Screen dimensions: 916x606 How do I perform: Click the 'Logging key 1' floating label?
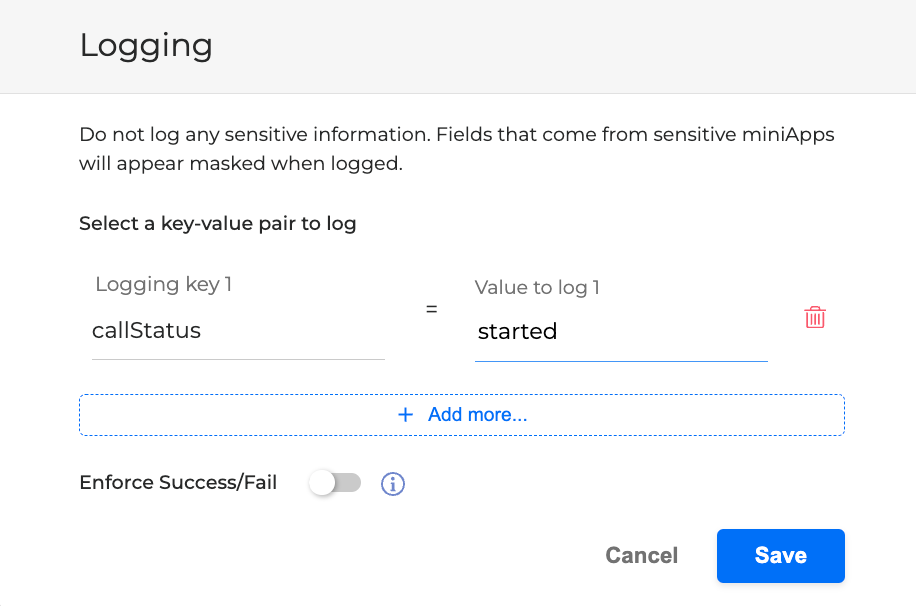163,285
